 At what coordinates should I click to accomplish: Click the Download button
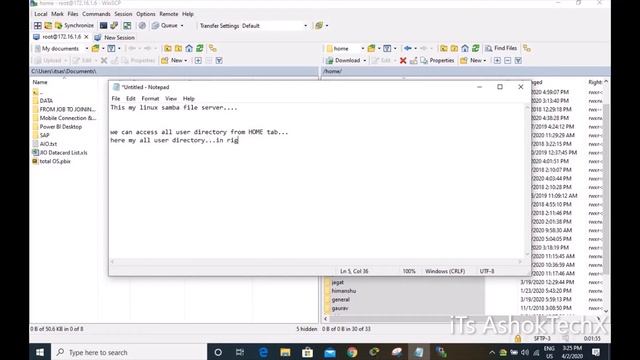click(343, 60)
